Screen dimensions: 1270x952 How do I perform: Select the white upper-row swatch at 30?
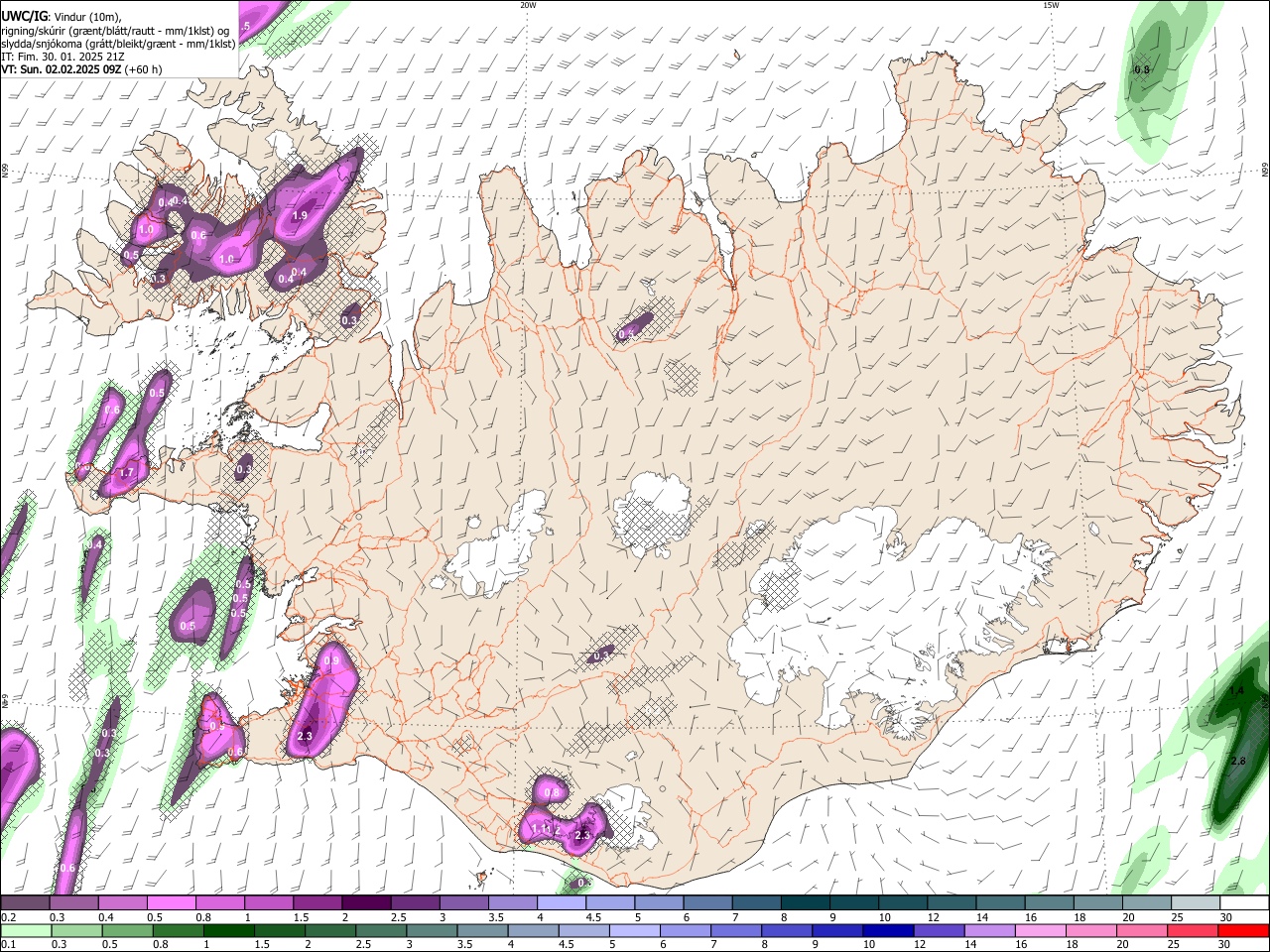click(1244, 903)
